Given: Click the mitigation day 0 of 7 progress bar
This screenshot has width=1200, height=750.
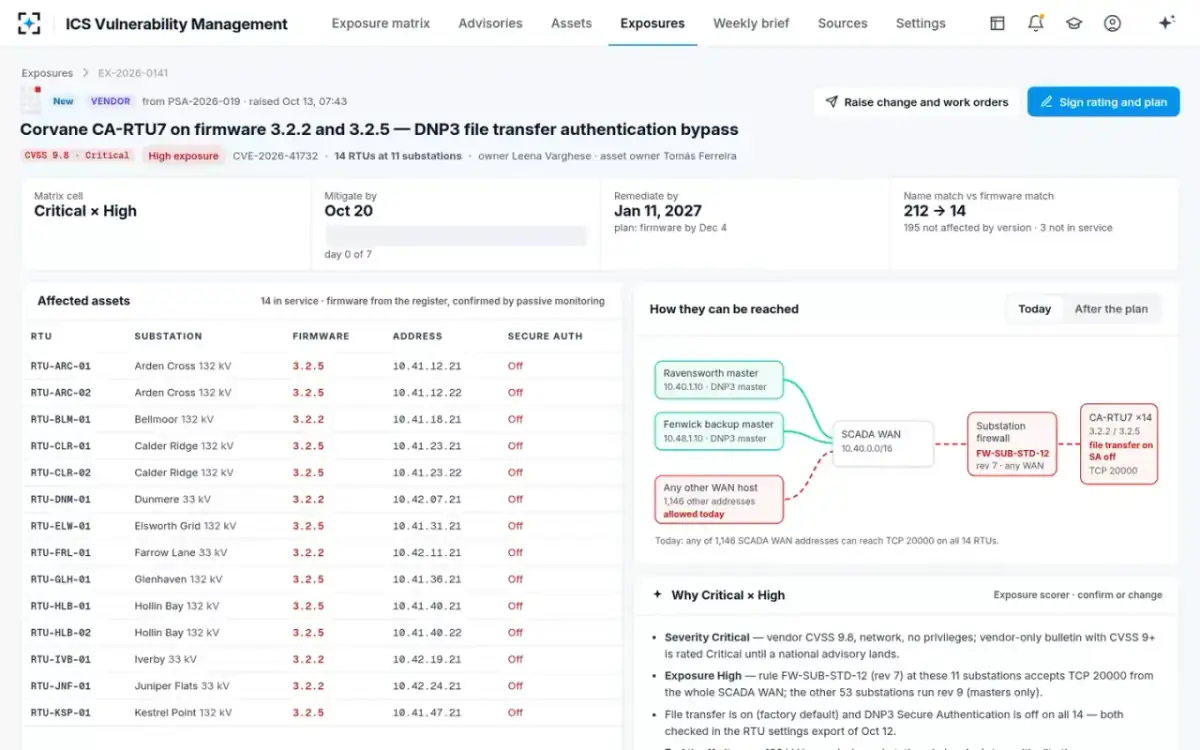Looking at the screenshot, I should click(456, 236).
